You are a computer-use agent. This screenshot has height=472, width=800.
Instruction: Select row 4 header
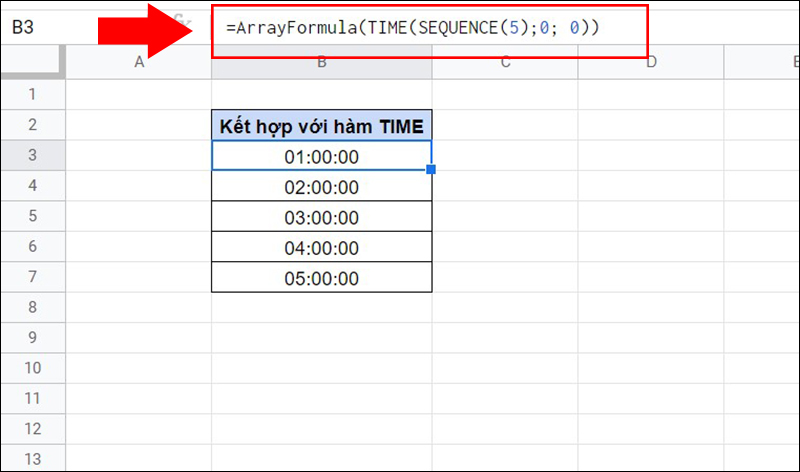[33, 185]
